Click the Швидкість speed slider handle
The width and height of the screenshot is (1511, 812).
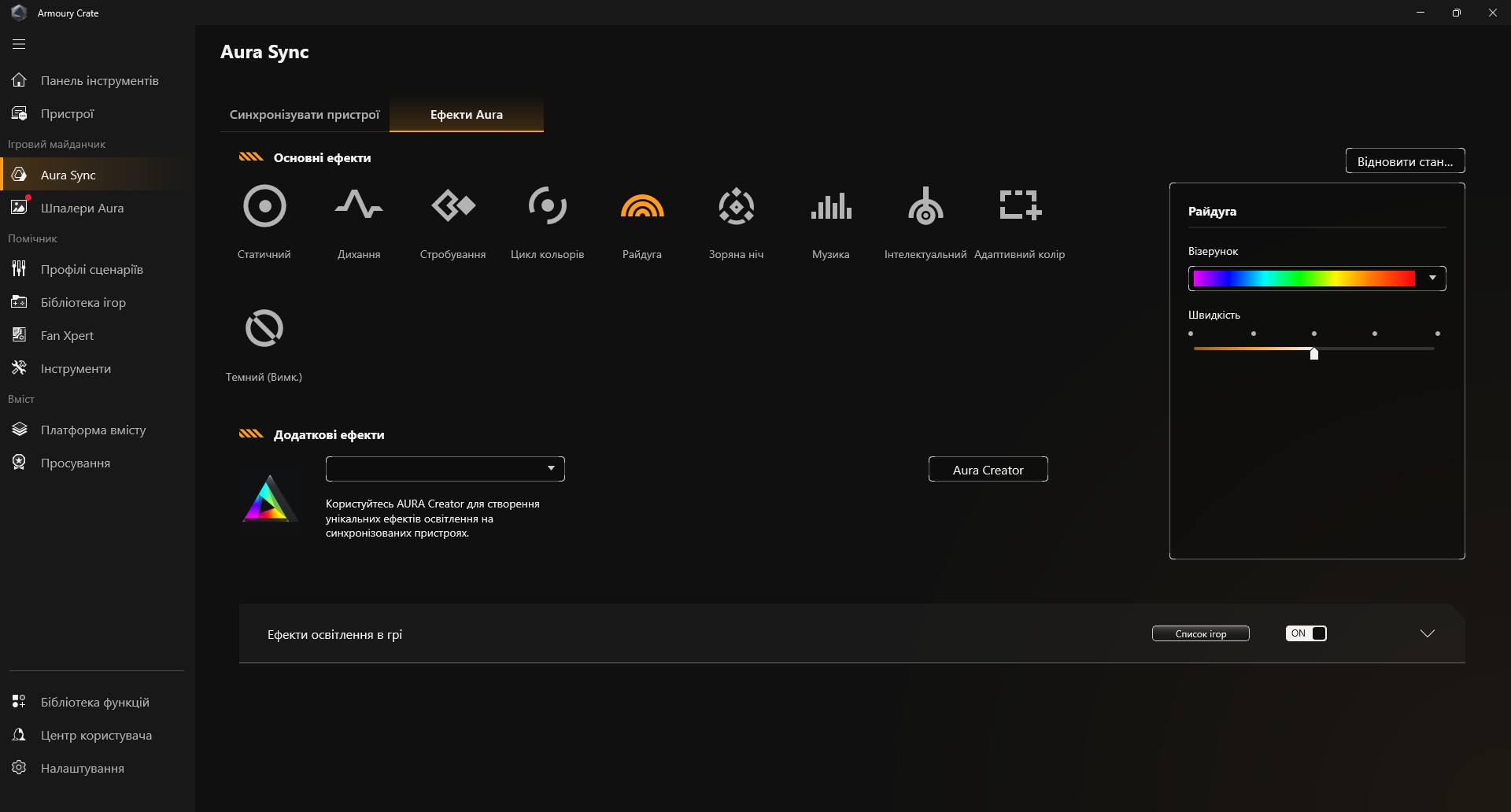click(1314, 353)
